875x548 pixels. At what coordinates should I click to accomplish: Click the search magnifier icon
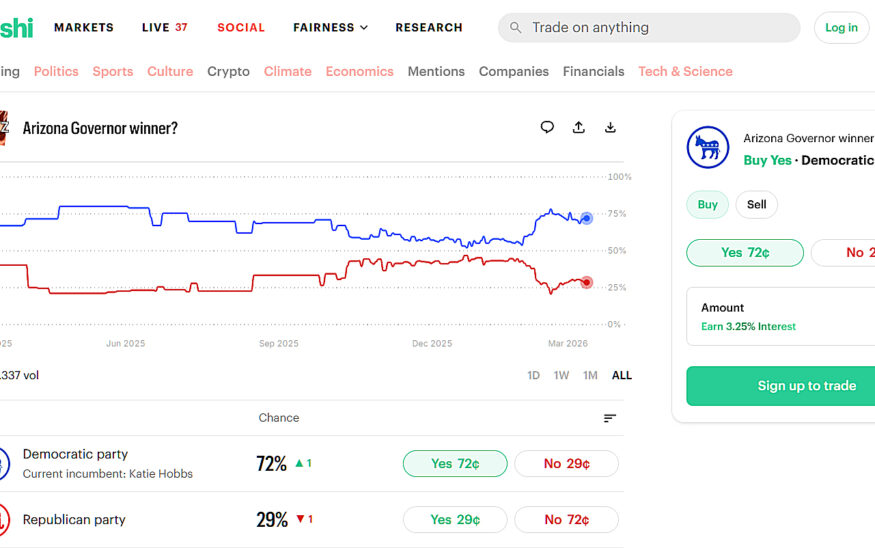coord(516,28)
